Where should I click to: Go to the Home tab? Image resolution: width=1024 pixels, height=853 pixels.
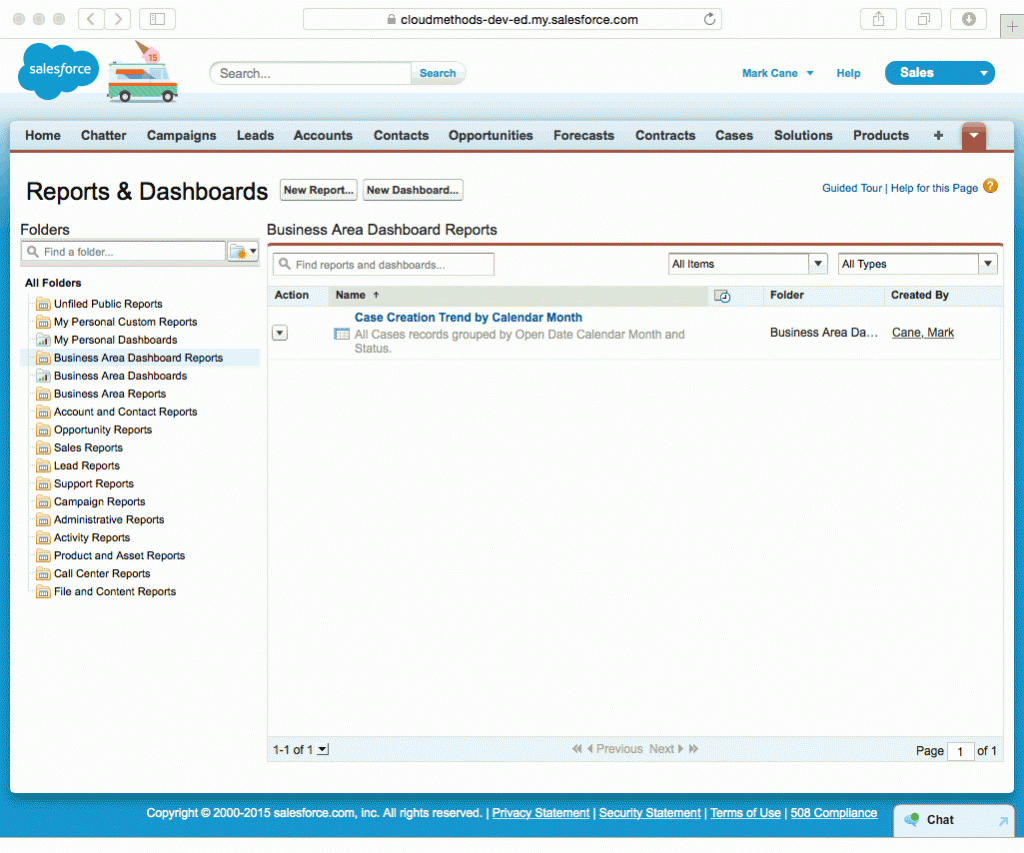pos(42,135)
